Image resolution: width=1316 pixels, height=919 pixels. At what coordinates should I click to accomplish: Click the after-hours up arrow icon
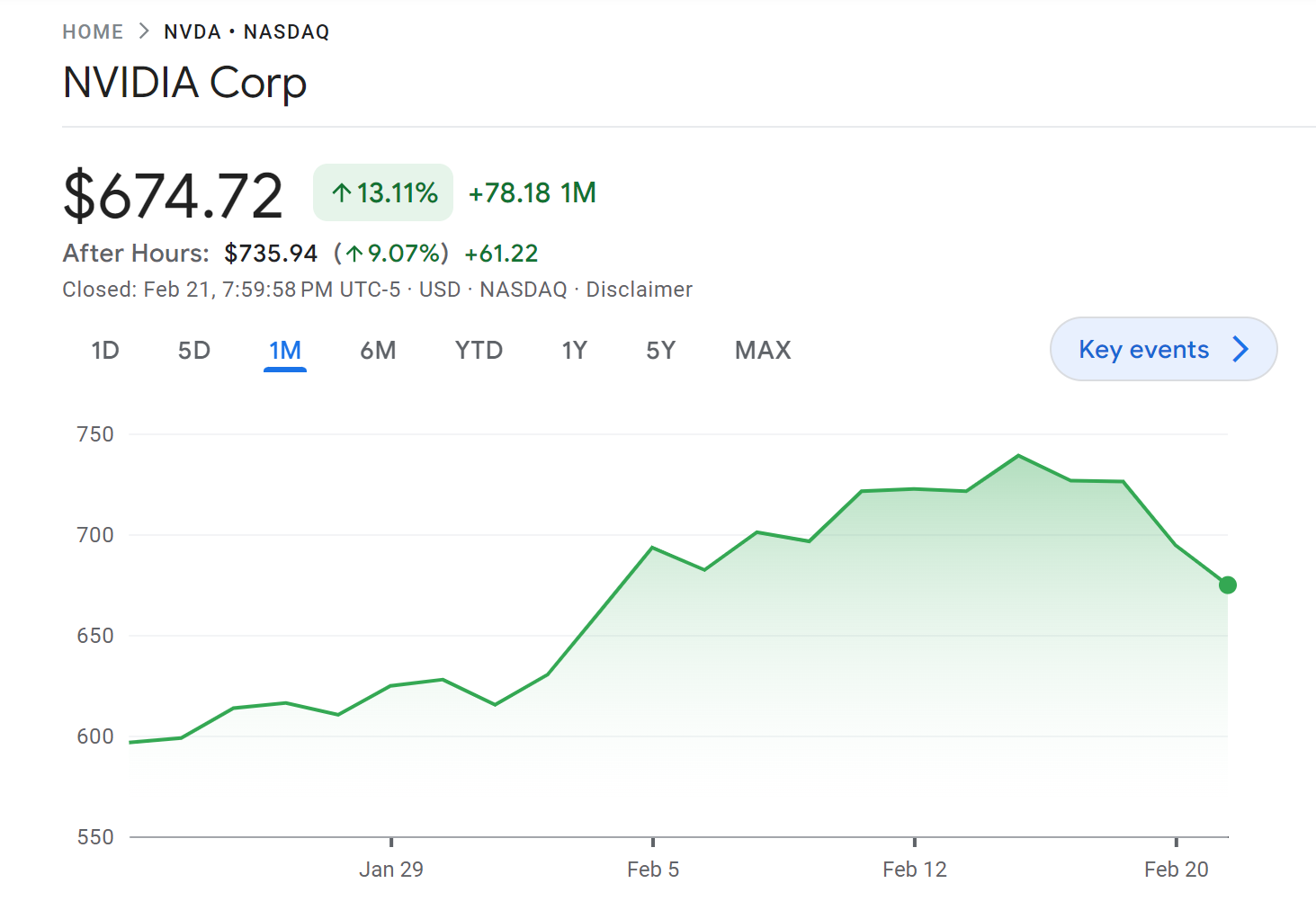click(x=354, y=254)
